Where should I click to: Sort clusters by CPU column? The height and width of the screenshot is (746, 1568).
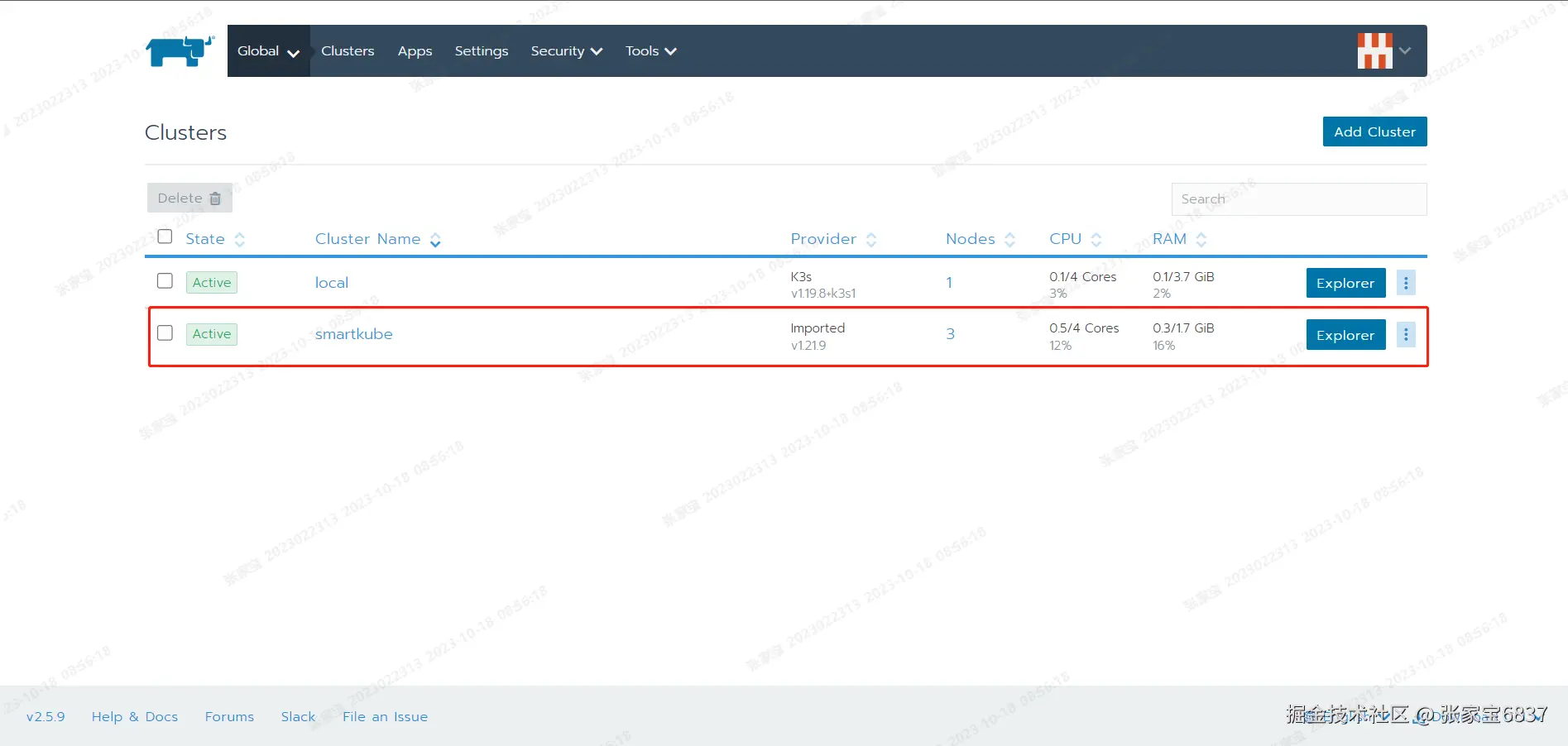(1075, 239)
